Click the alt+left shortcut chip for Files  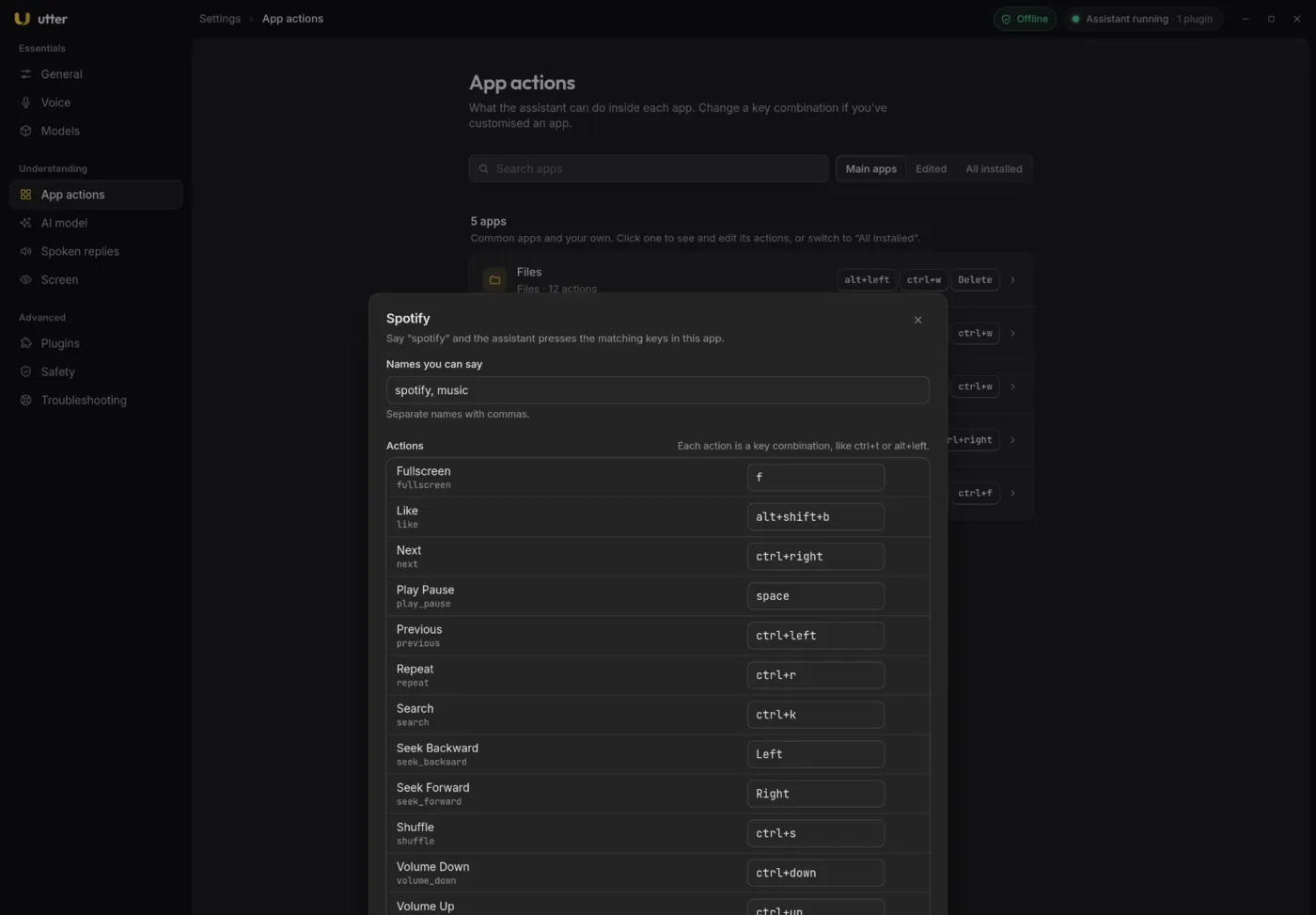pyautogui.click(x=867, y=279)
